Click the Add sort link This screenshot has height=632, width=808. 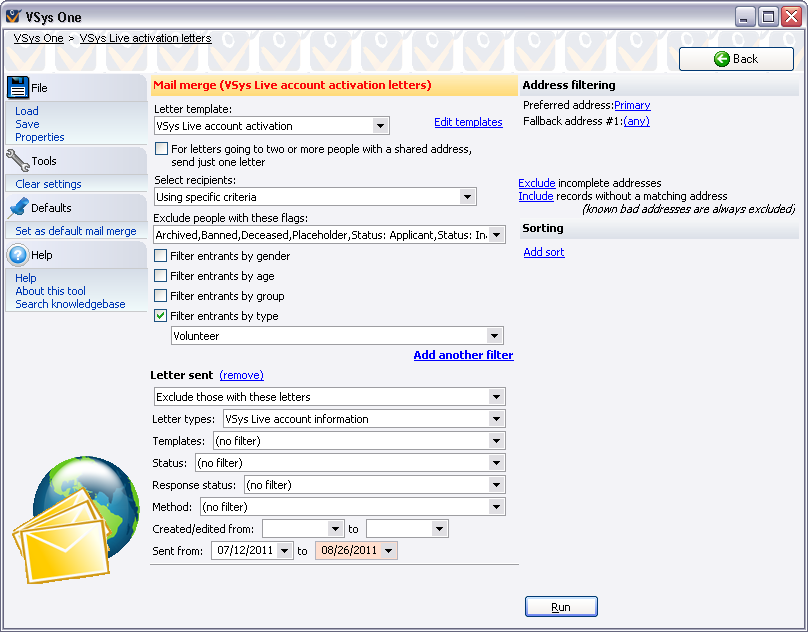point(544,252)
